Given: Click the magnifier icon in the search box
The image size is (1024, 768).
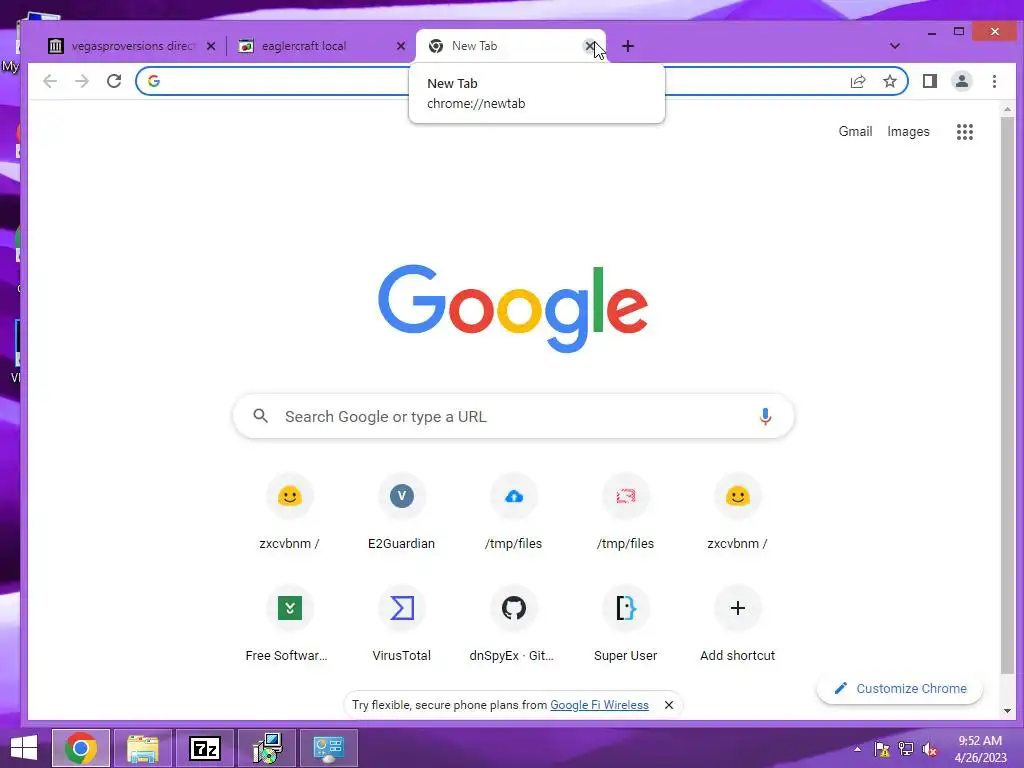Looking at the screenshot, I should 261,416.
